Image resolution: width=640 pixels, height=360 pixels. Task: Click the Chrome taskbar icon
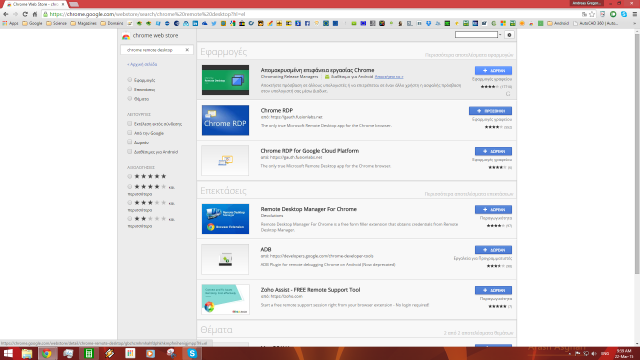click(47, 353)
